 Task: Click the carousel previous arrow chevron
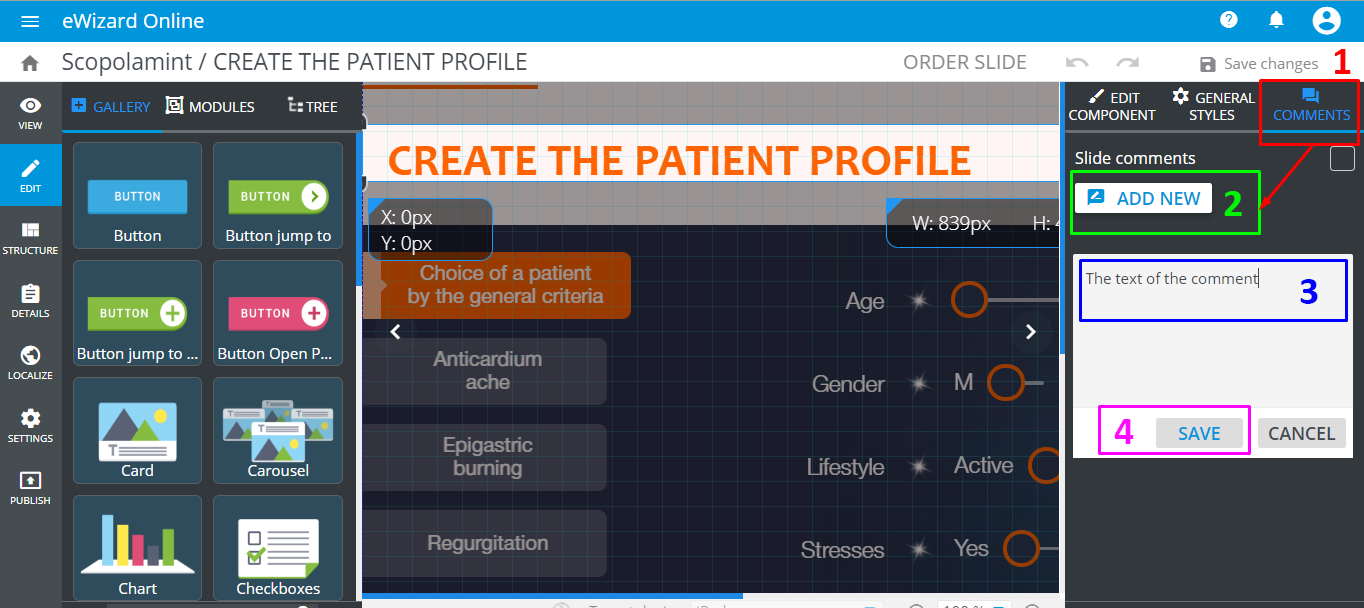pos(395,332)
